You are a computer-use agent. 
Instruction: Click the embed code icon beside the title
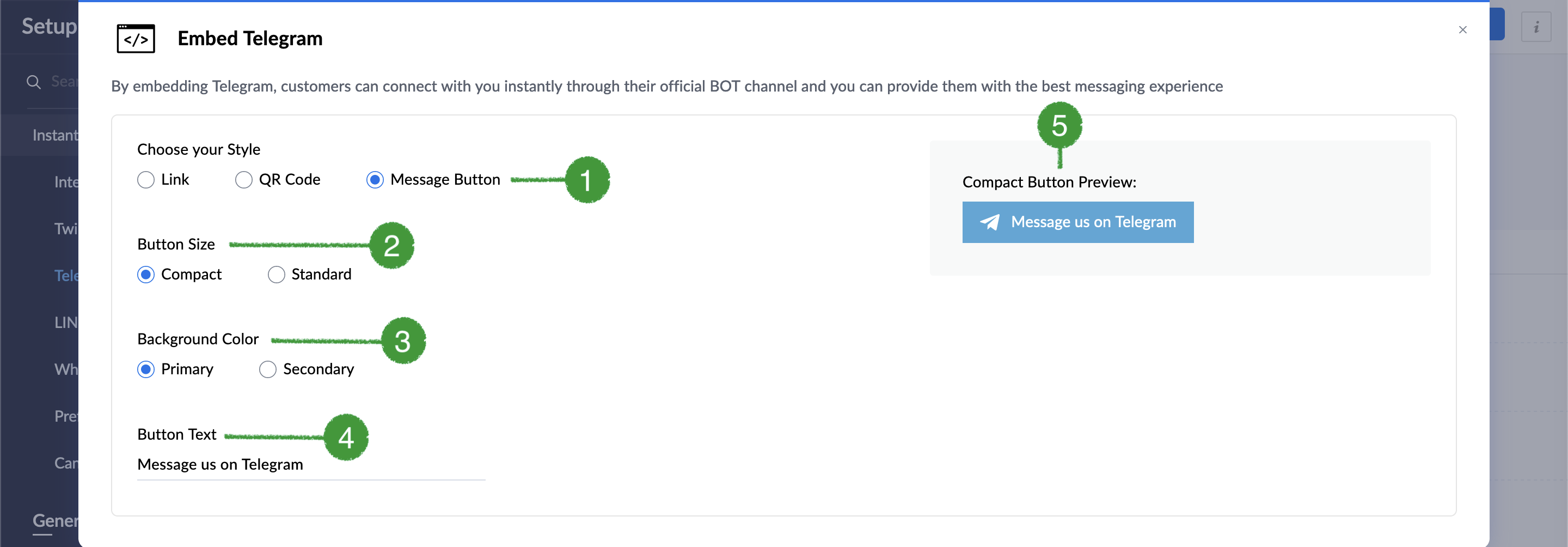click(x=136, y=39)
